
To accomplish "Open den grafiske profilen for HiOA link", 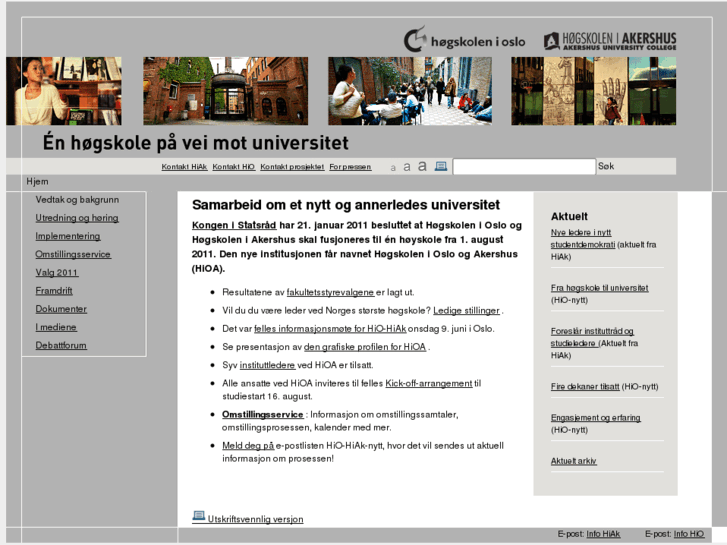I will pyautogui.click(x=365, y=346).
